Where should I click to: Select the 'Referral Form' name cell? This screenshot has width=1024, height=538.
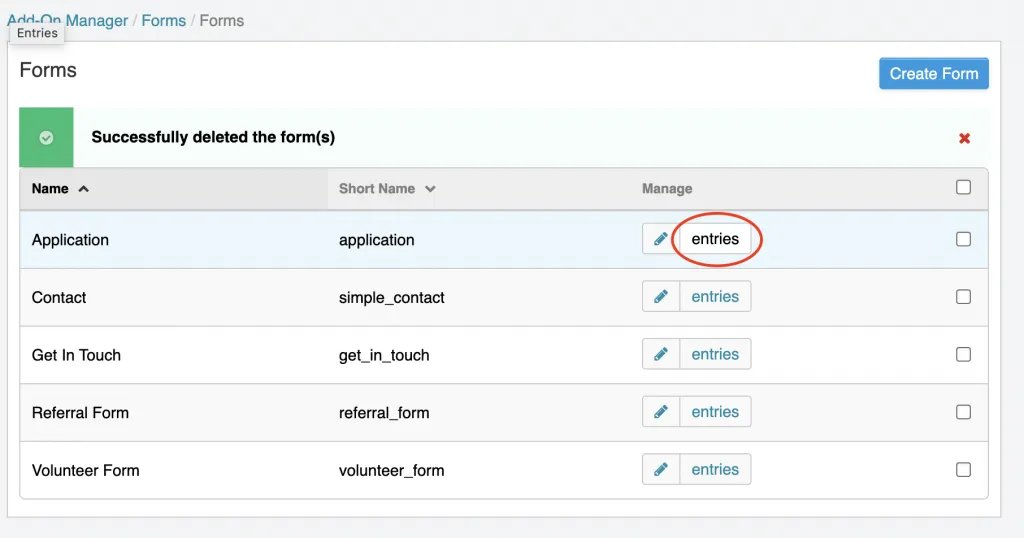80,413
